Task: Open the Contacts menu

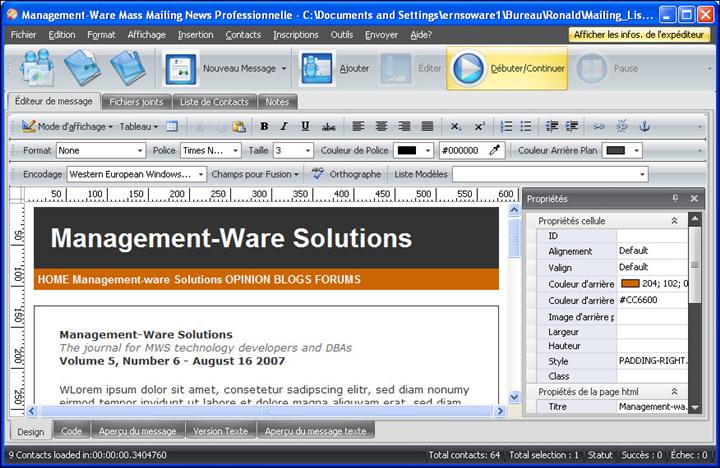Action: (243, 34)
